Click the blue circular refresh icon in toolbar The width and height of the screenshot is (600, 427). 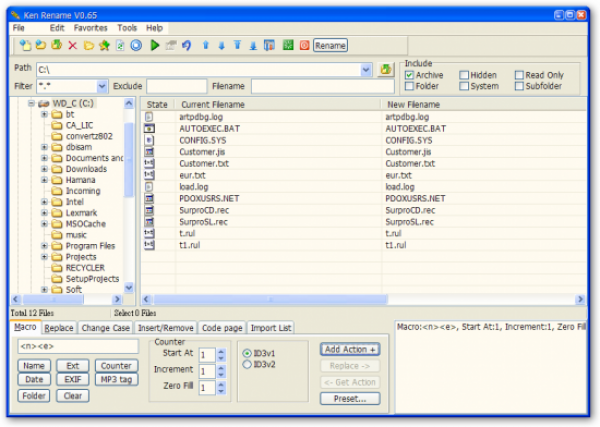[x=136, y=45]
